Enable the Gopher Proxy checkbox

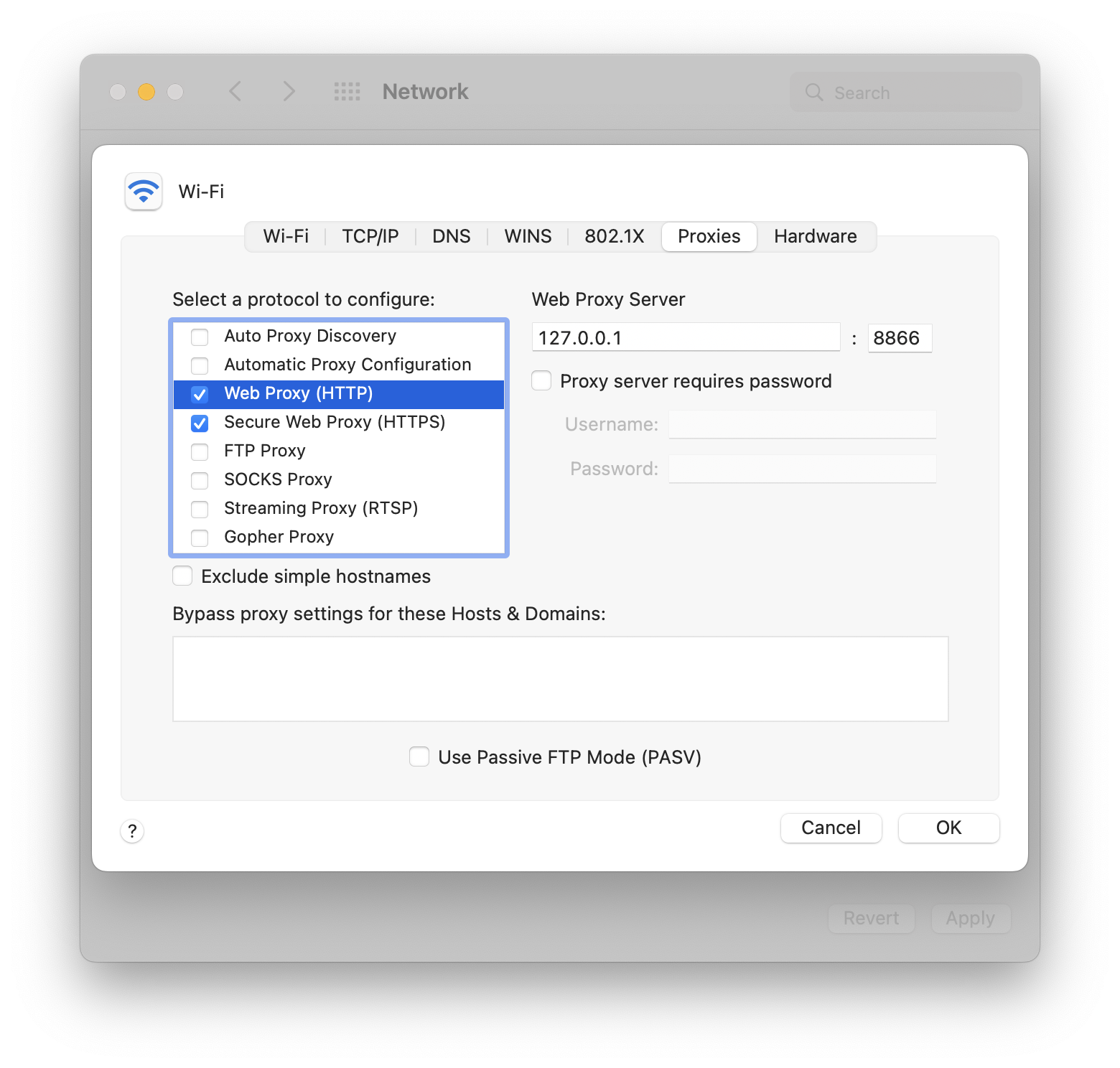pyautogui.click(x=200, y=538)
